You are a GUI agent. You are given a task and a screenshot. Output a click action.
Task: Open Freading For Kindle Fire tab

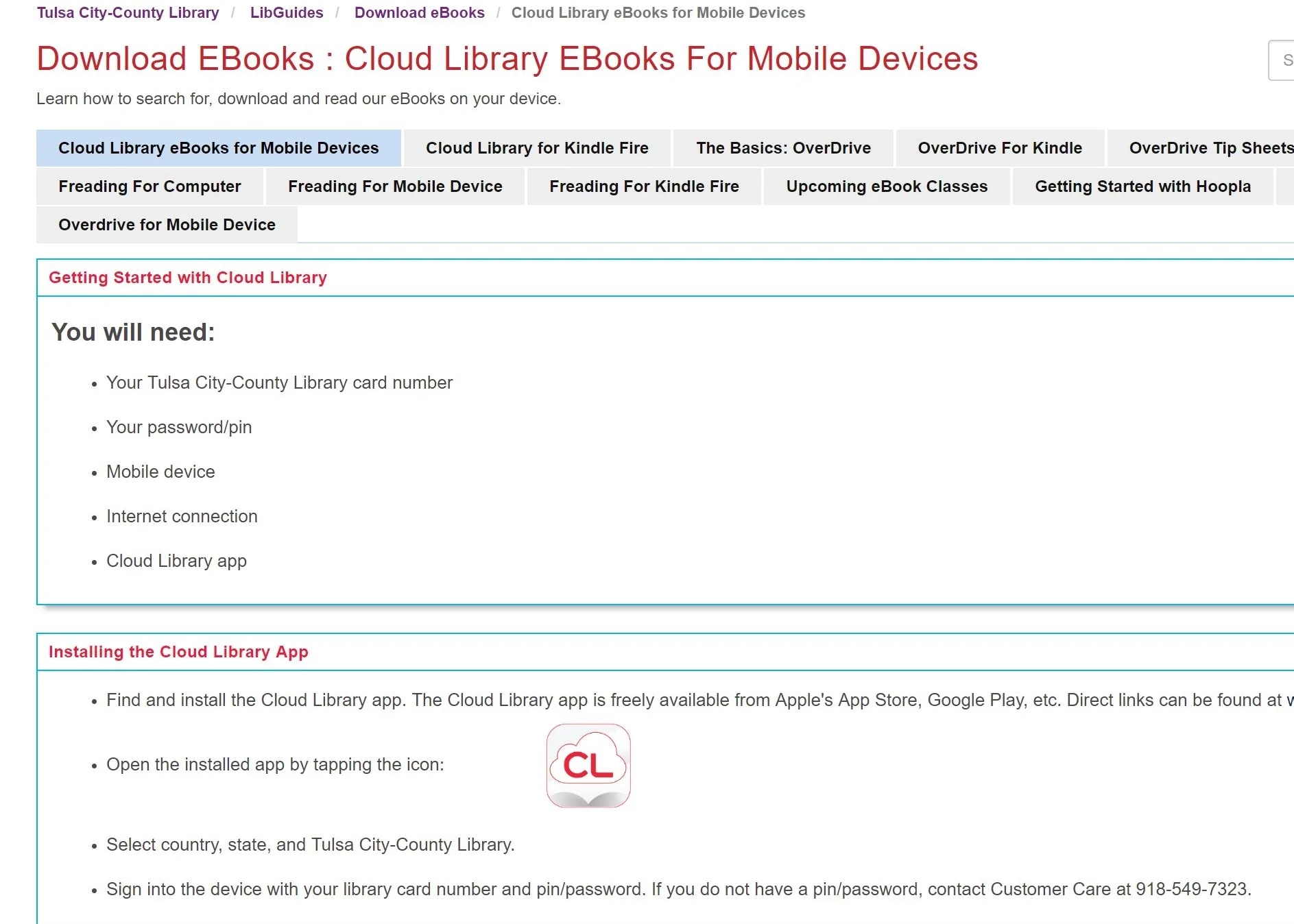[x=644, y=186]
